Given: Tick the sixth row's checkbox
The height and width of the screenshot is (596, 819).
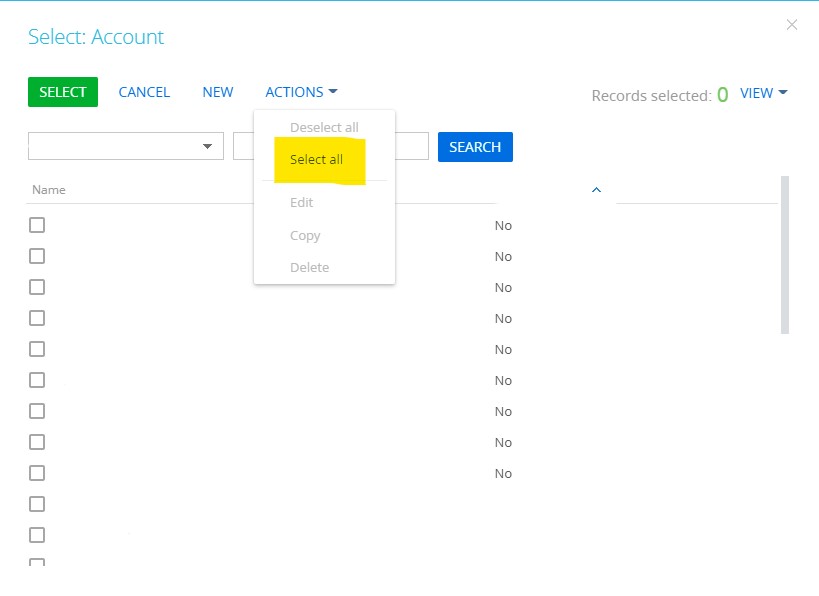Looking at the screenshot, I should click(37, 380).
